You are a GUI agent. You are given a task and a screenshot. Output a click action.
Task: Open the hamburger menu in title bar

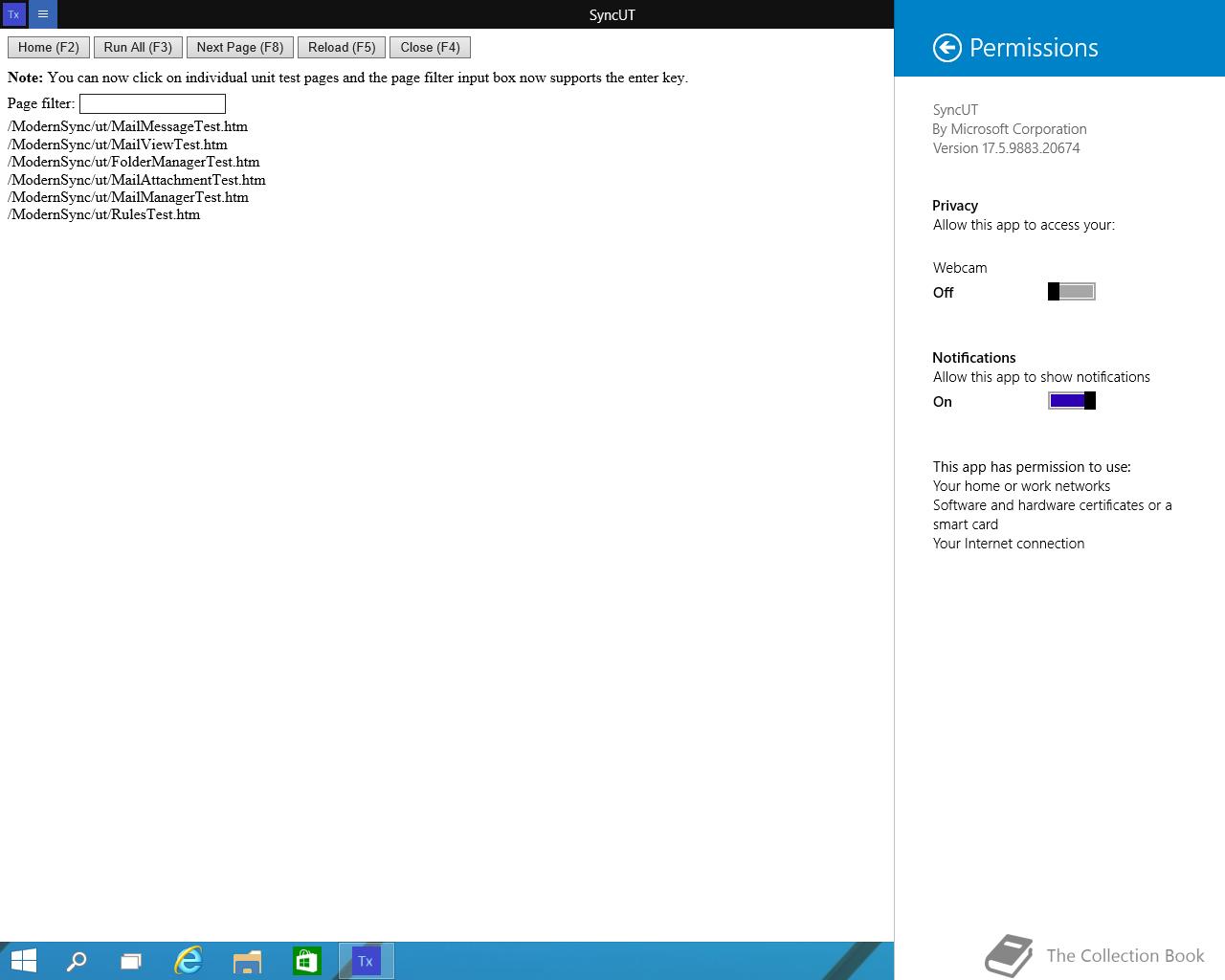[43, 14]
